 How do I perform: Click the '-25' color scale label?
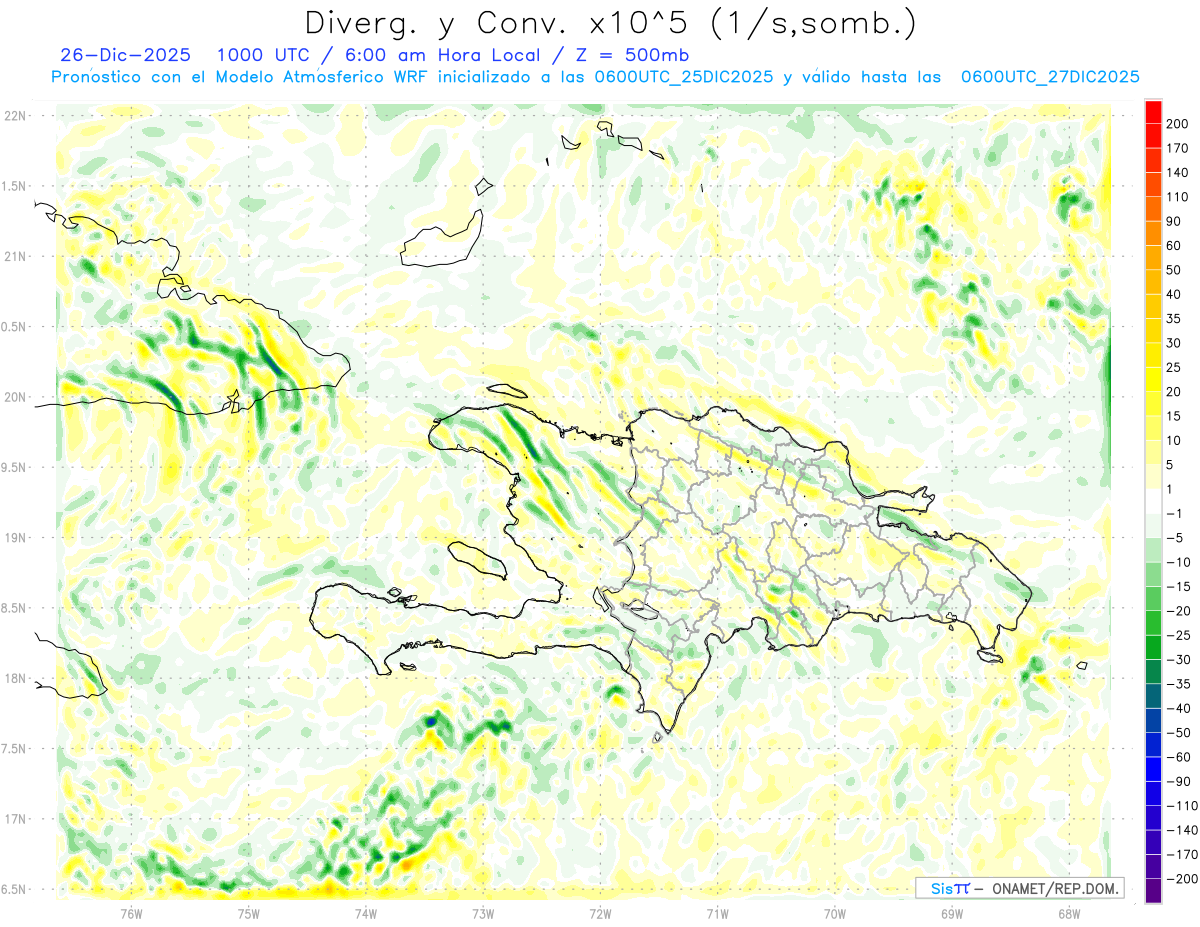pos(1179,635)
